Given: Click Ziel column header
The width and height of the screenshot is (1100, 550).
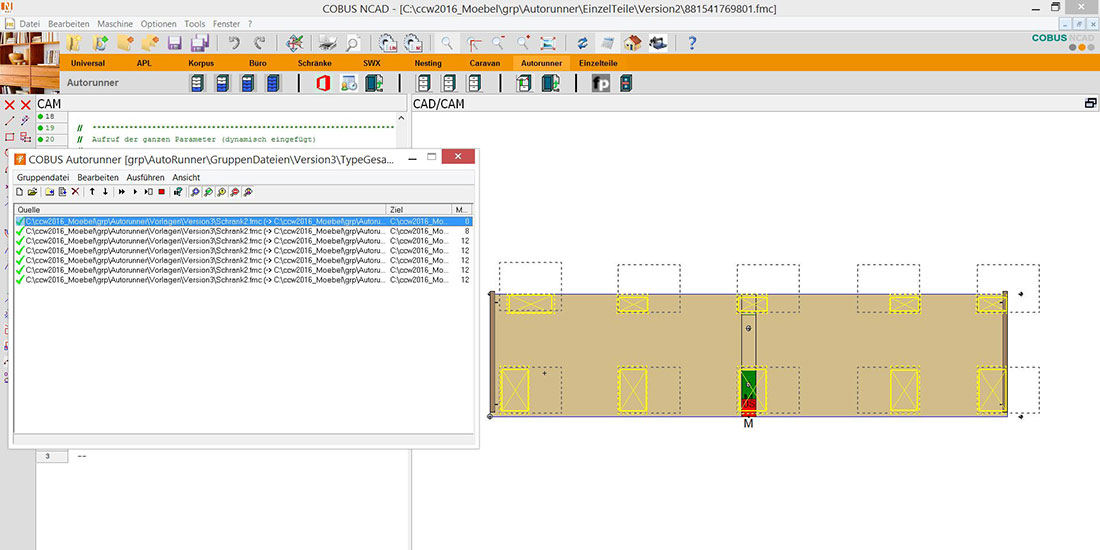Looking at the screenshot, I should pyautogui.click(x=420, y=210).
